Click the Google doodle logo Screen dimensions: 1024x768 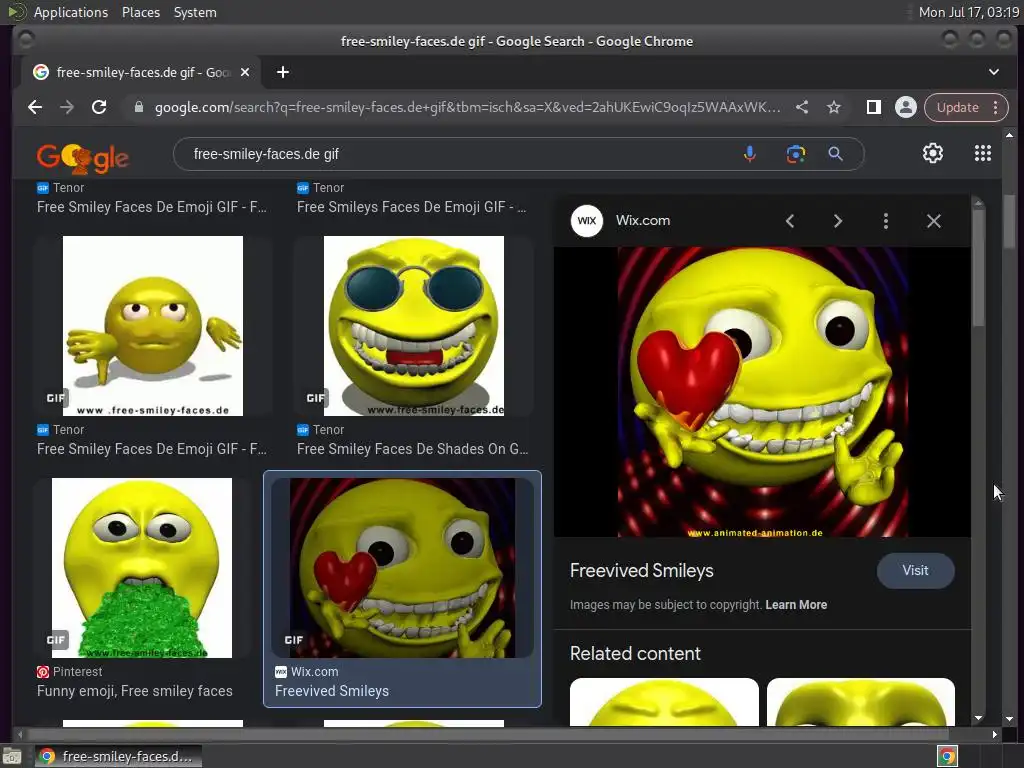point(83,157)
